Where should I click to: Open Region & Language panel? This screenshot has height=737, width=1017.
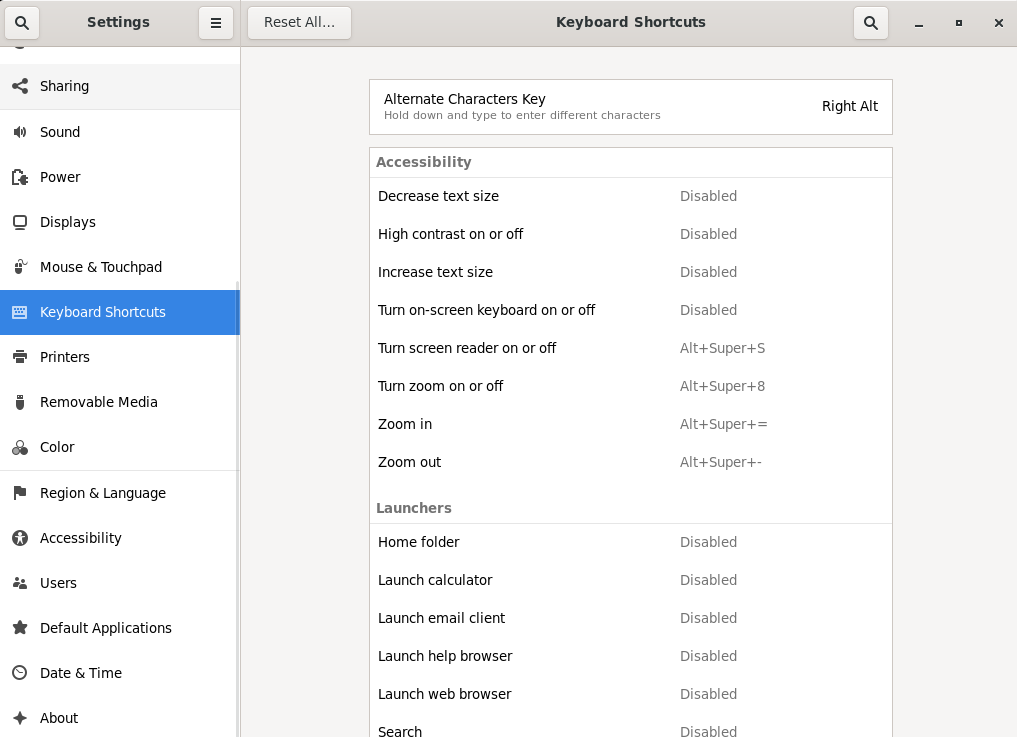102,493
